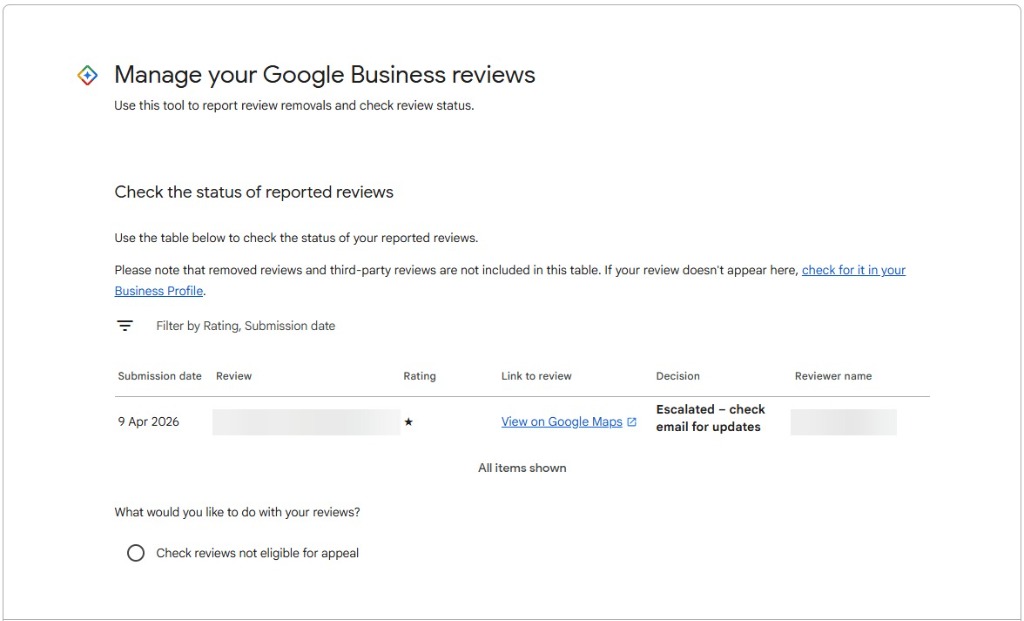This screenshot has height=621, width=1024.
Task: Click the blurred reviewer name cell
Action: coord(843,422)
